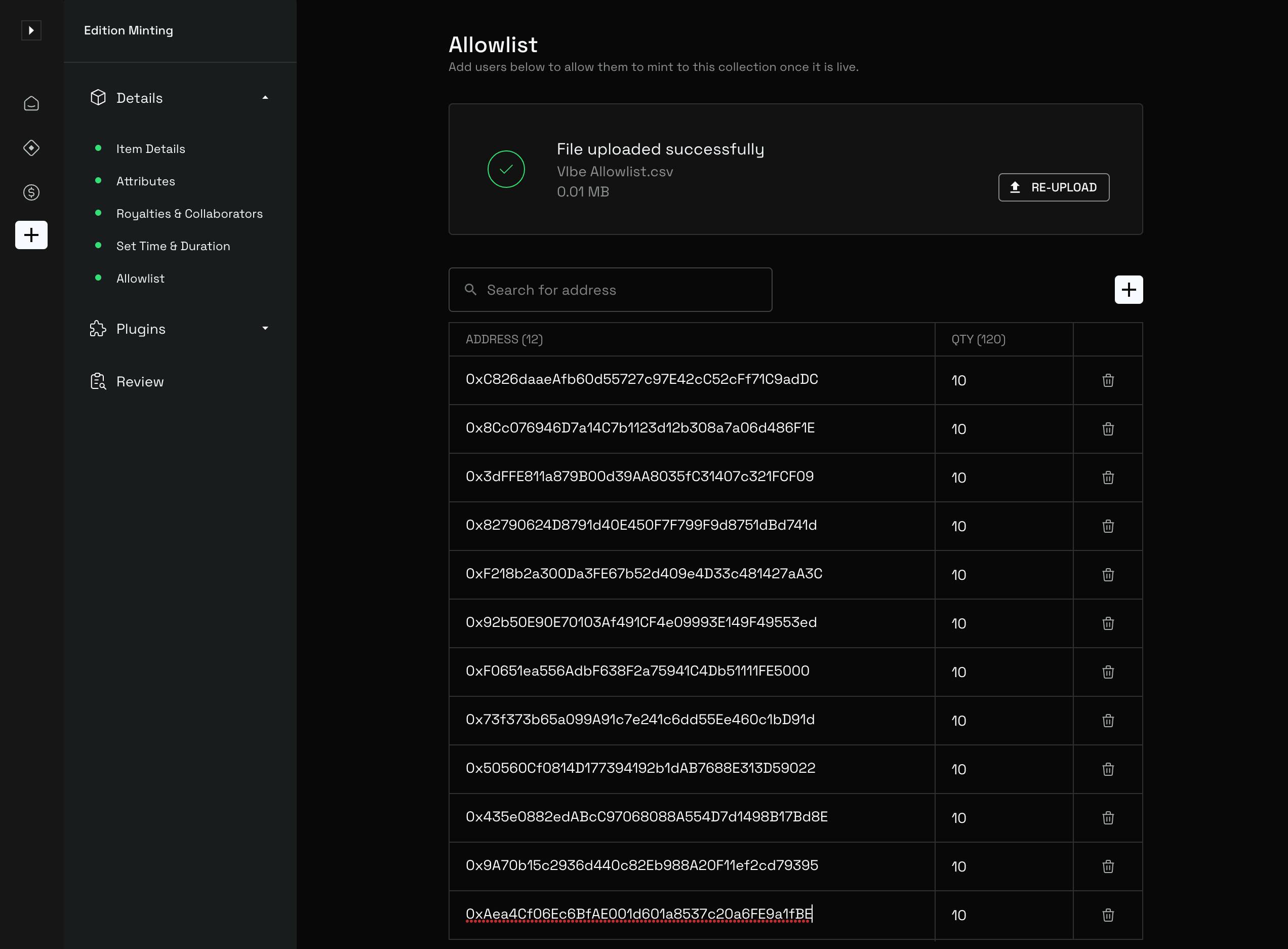This screenshot has width=1288, height=949.
Task: Expand the sidebar with the play arrow icon
Action: click(31, 30)
